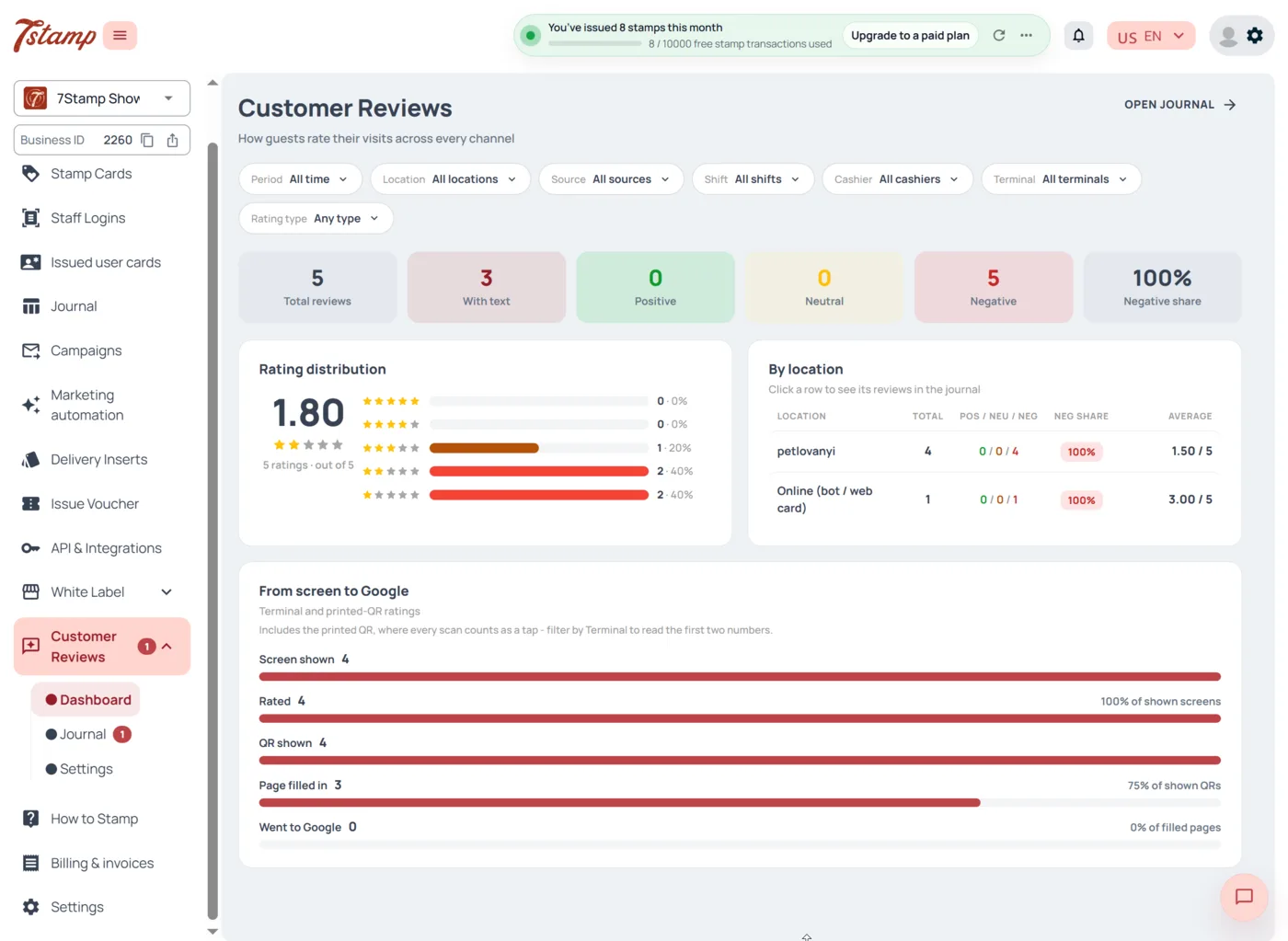Click the sidebar scroll up arrow
The height and width of the screenshot is (941, 1288).
point(213,83)
